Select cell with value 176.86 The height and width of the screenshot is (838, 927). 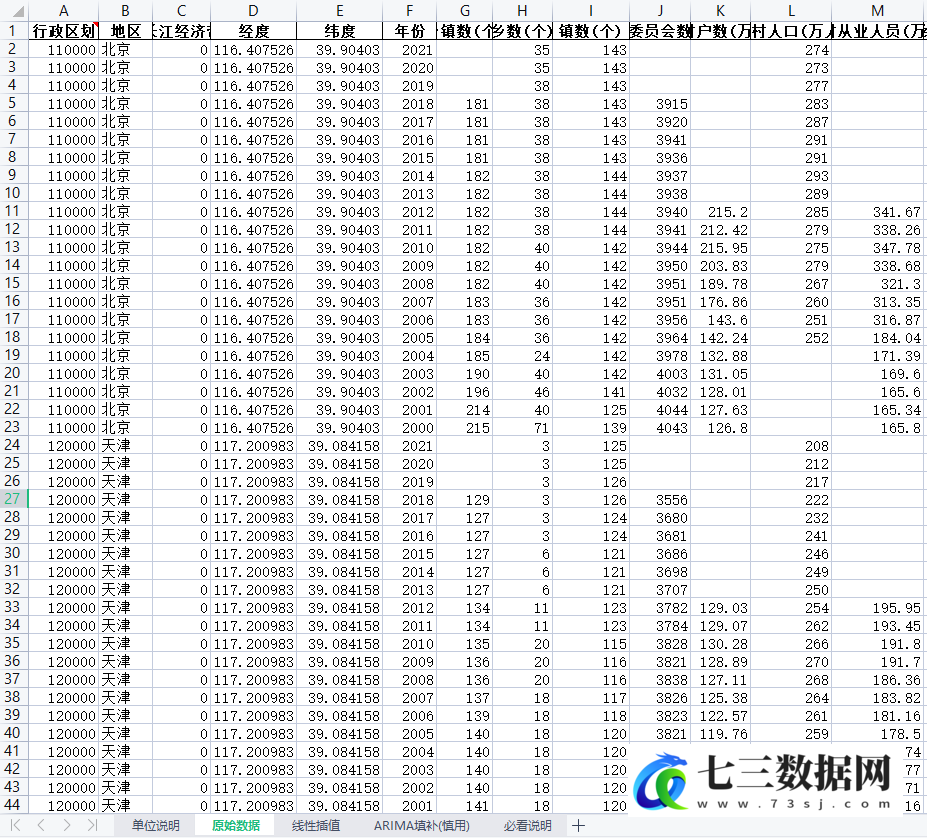pos(720,302)
